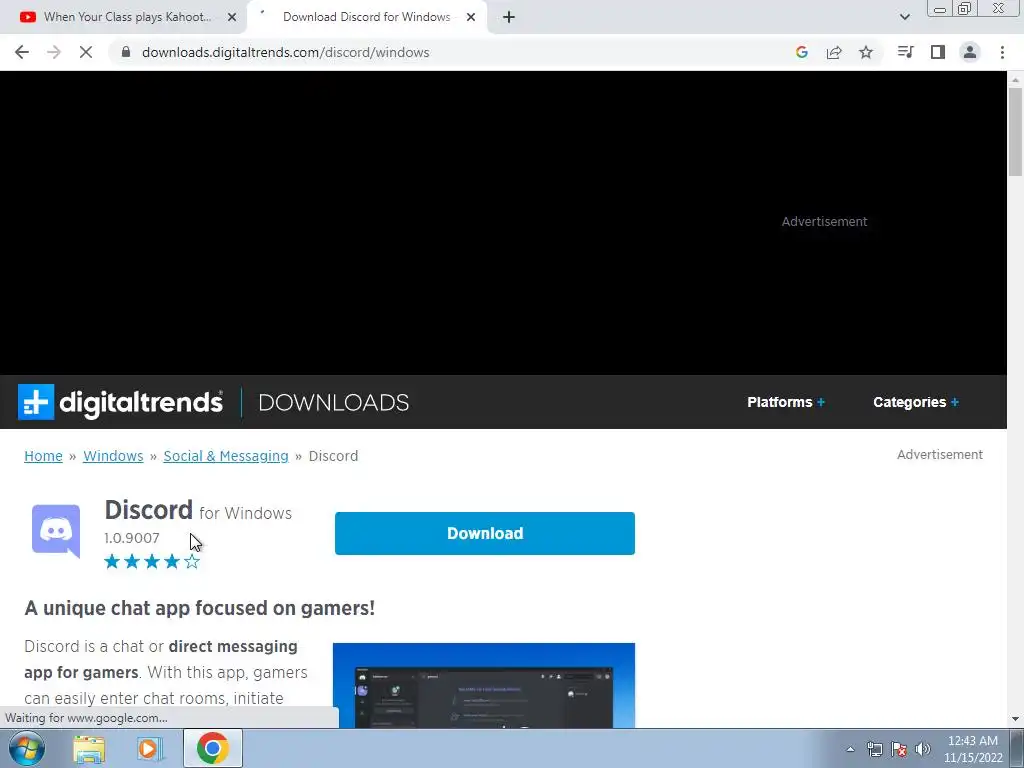Select the Download Discord for Windows tab
This screenshot has height=768, width=1024.
point(367,17)
